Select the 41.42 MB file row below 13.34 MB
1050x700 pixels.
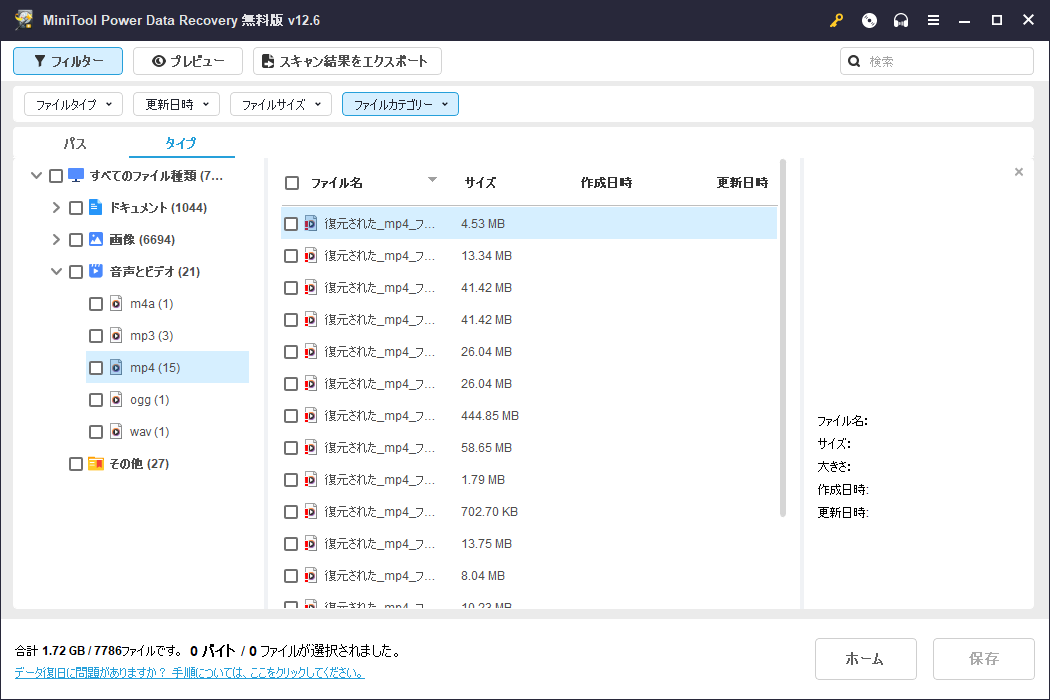coord(529,287)
